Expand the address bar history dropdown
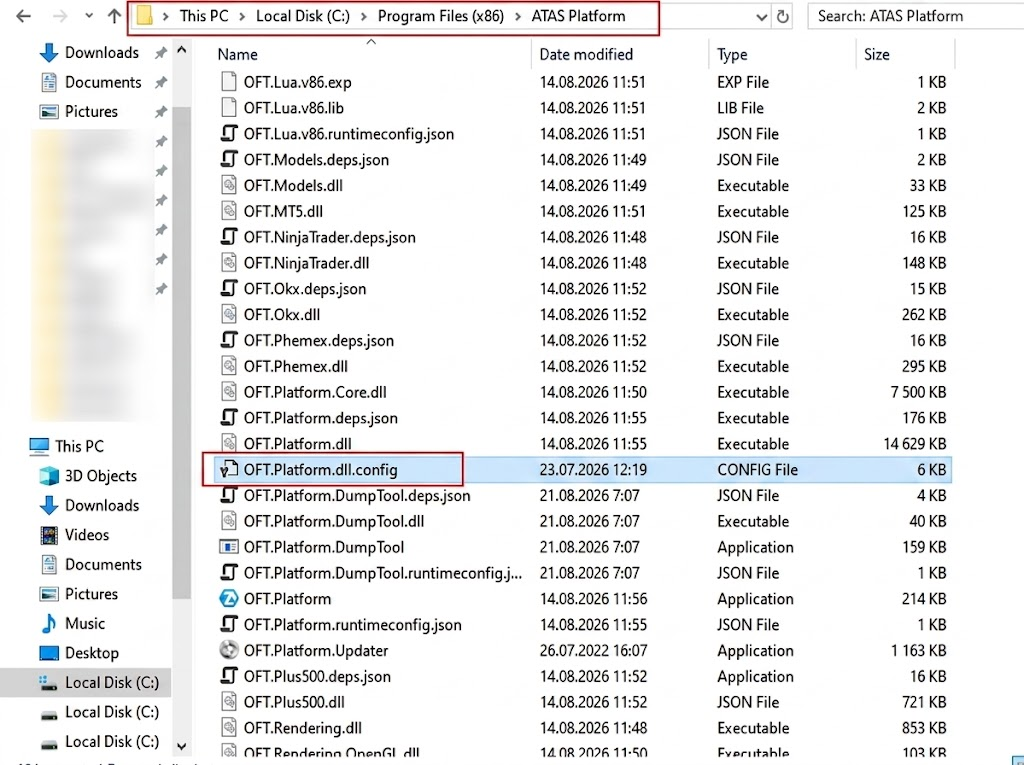The image size is (1024, 765). click(761, 17)
